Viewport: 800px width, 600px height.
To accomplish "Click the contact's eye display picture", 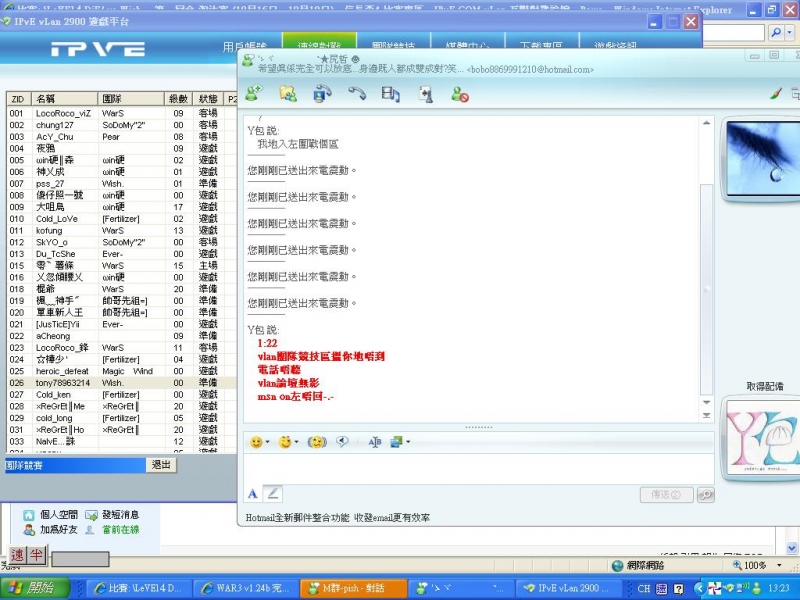I will point(763,158).
